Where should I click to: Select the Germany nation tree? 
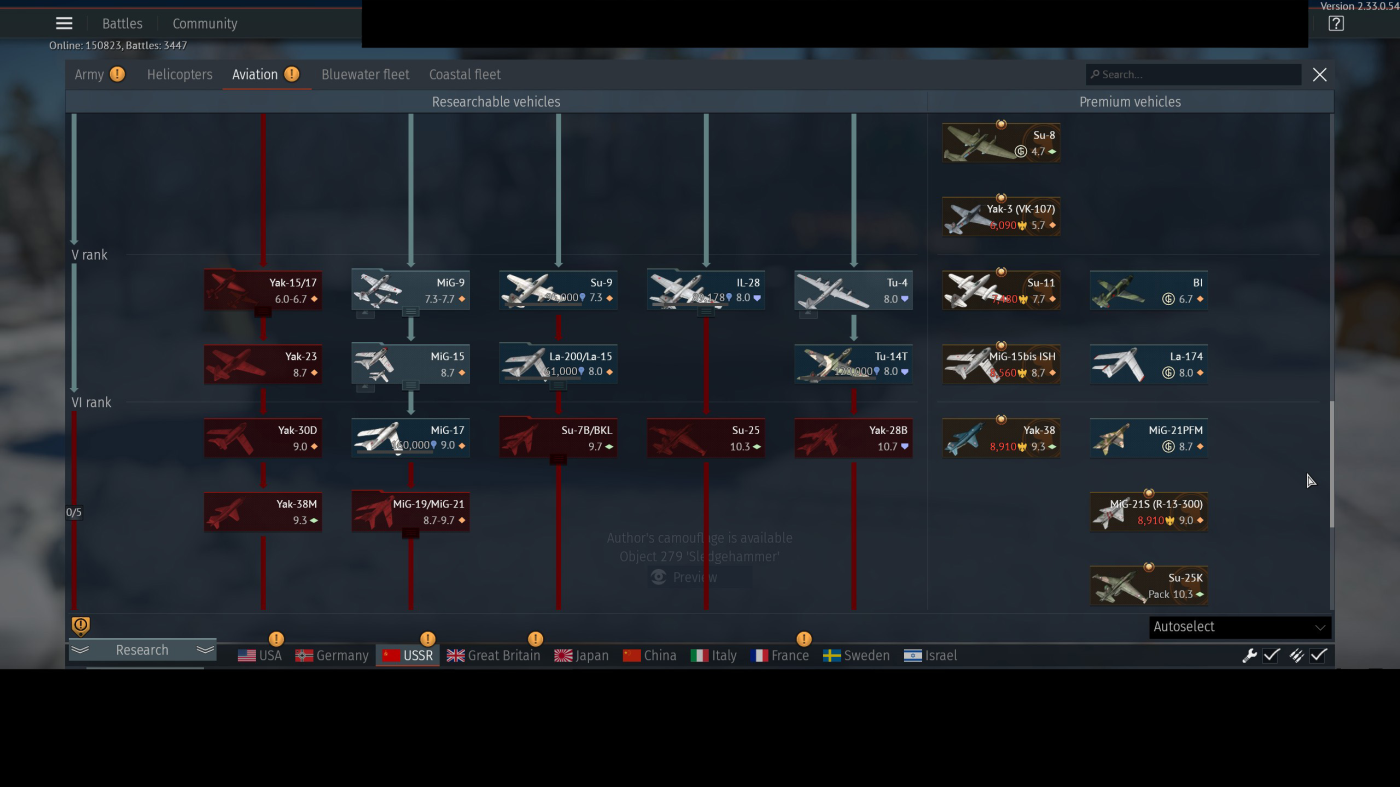(332, 656)
